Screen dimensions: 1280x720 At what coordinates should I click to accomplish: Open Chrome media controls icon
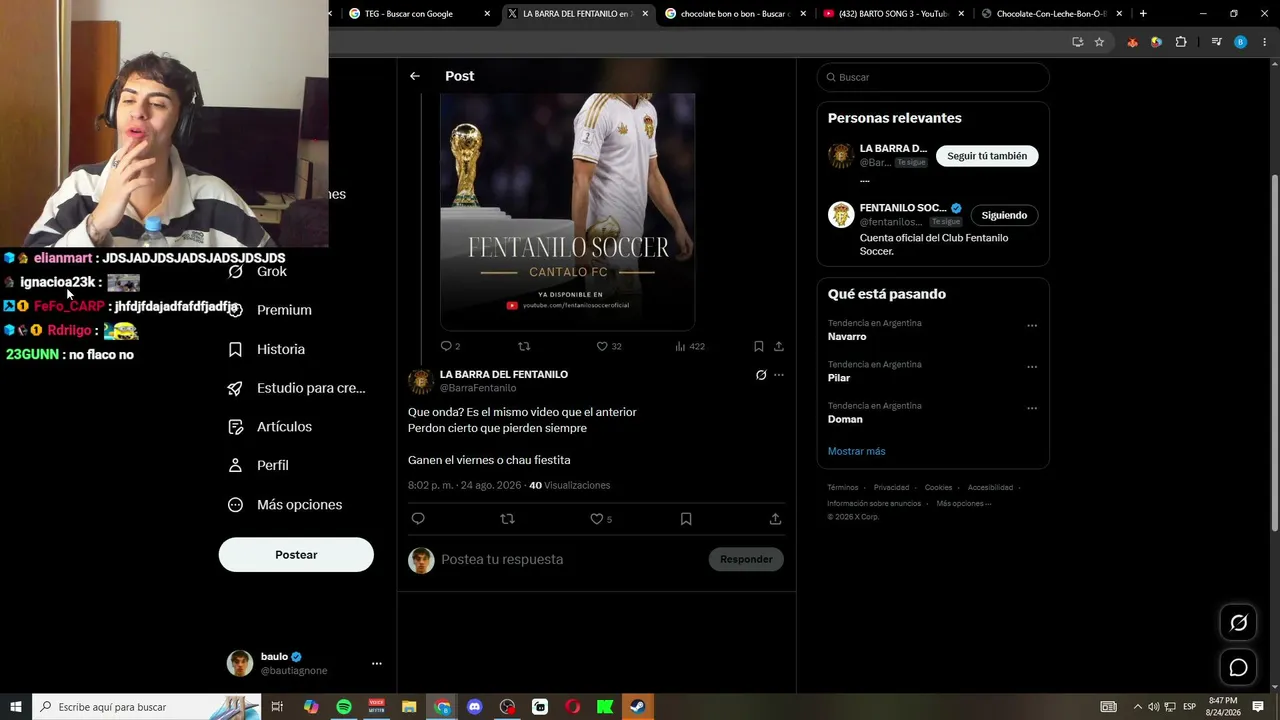pyautogui.click(x=1216, y=42)
